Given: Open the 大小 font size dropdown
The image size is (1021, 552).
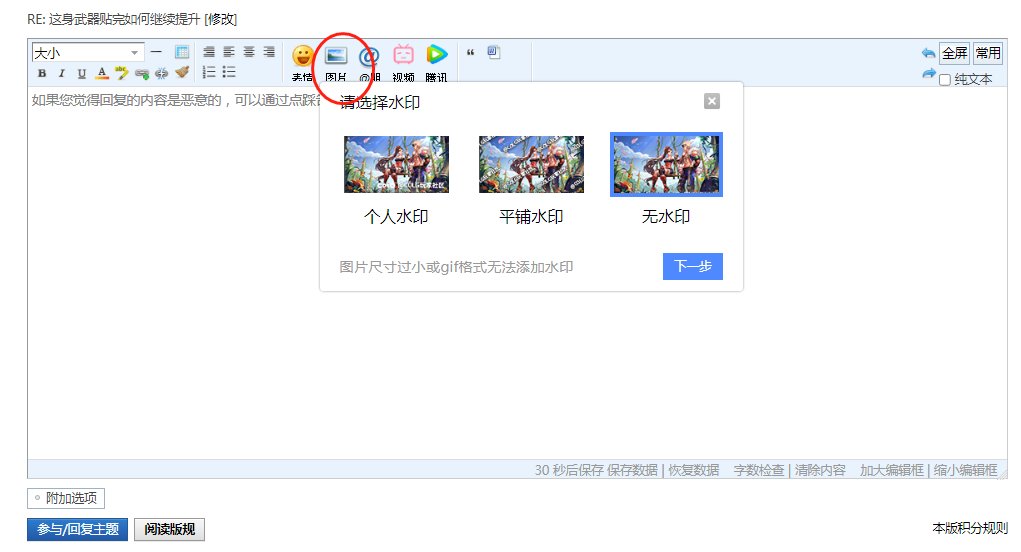Looking at the screenshot, I should (87, 52).
